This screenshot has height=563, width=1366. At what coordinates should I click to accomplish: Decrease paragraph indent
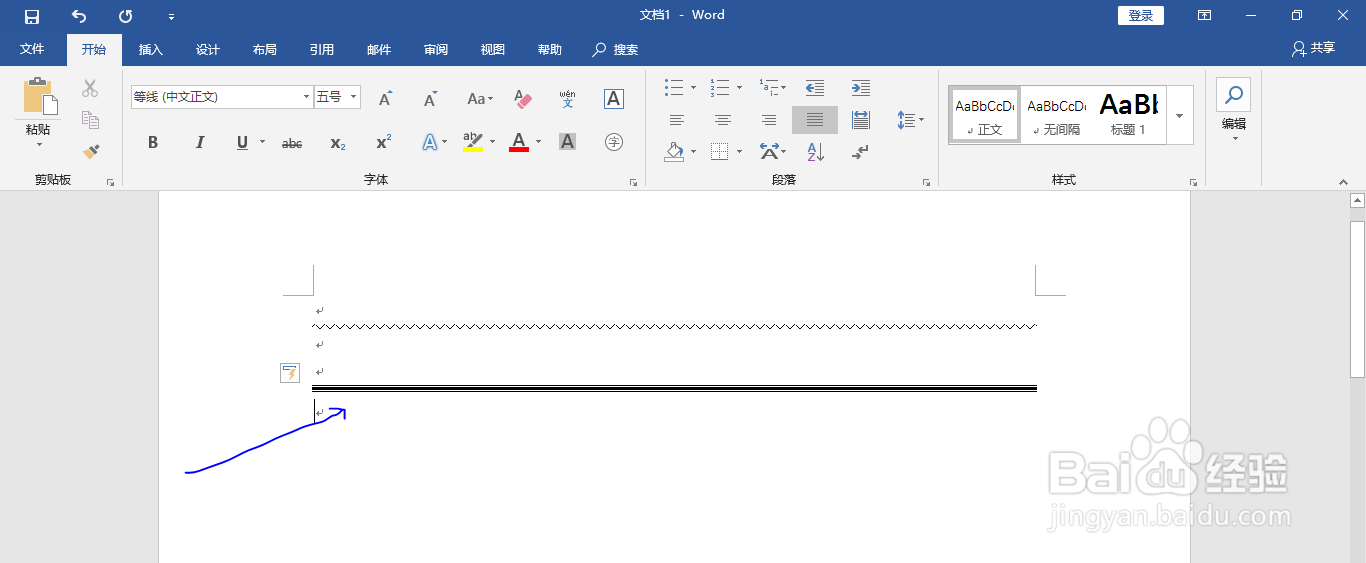(x=815, y=88)
